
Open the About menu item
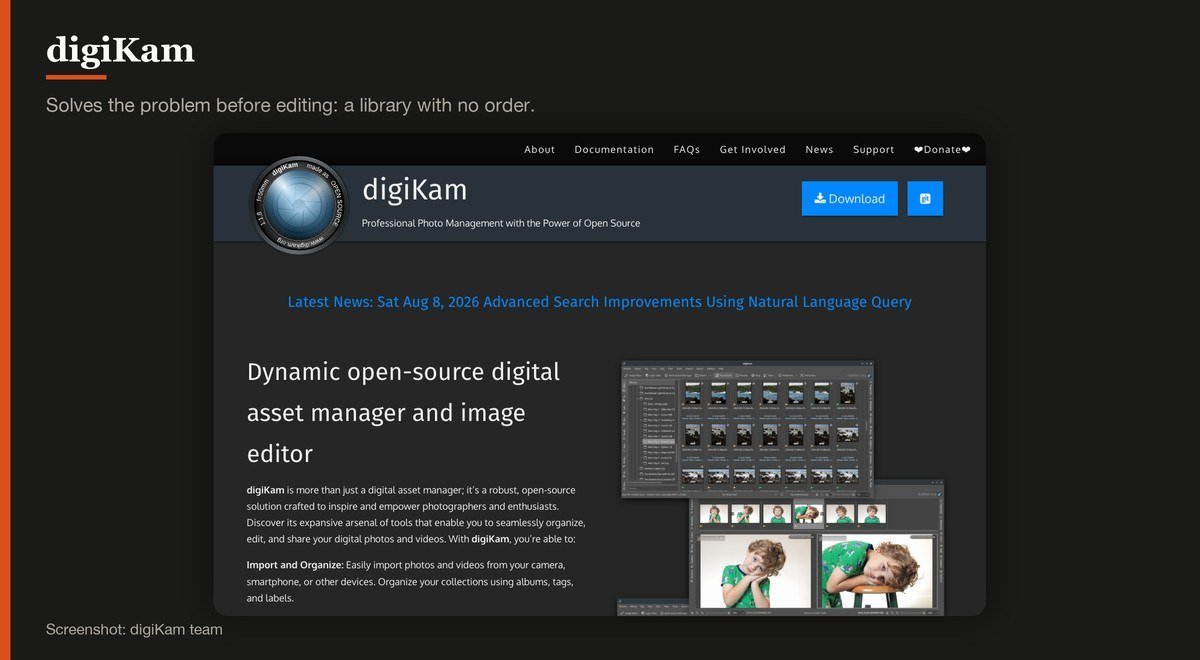pyautogui.click(x=539, y=150)
